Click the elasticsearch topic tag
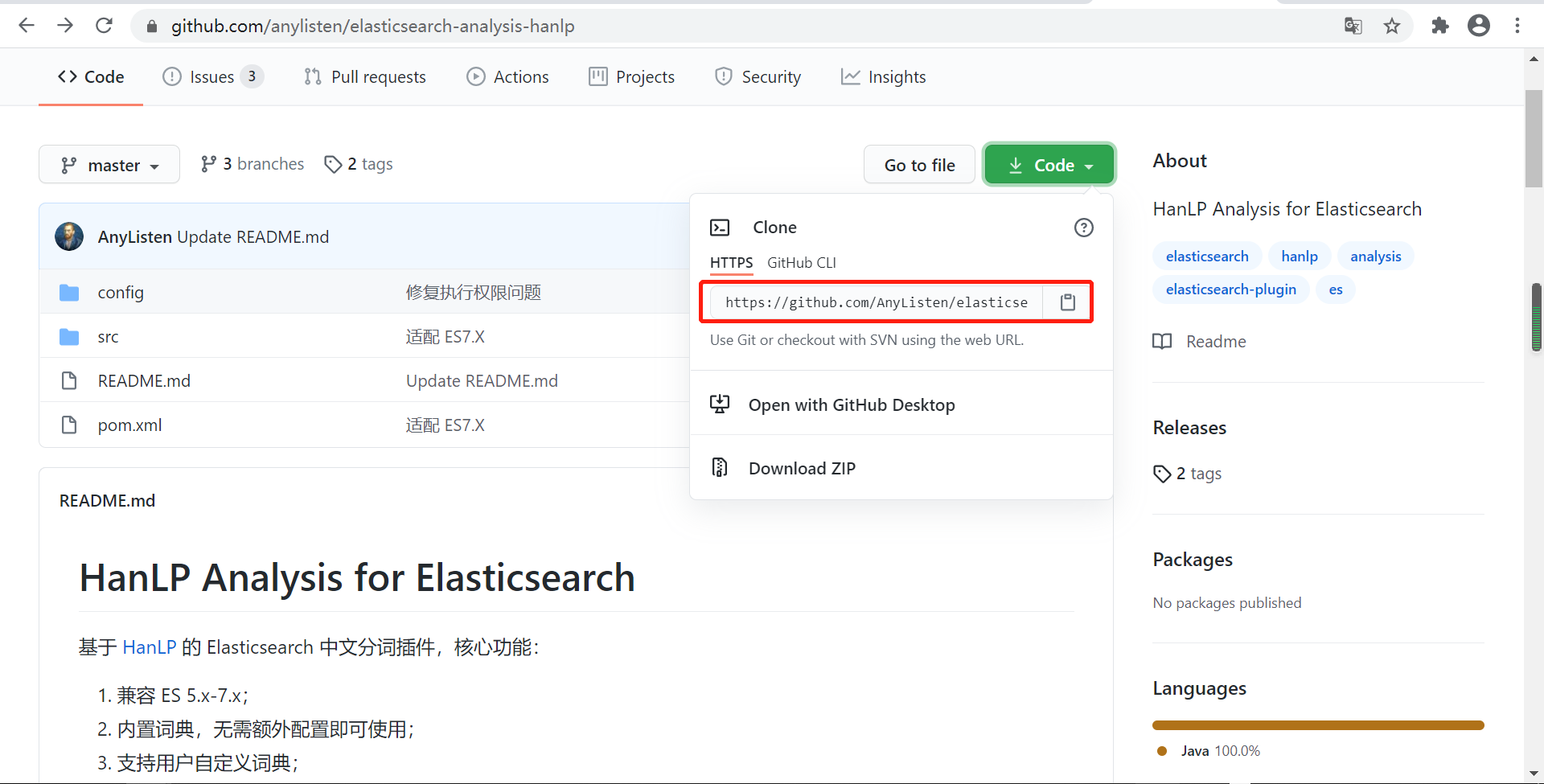This screenshot has width=1544, height=784. point(1207,257)
